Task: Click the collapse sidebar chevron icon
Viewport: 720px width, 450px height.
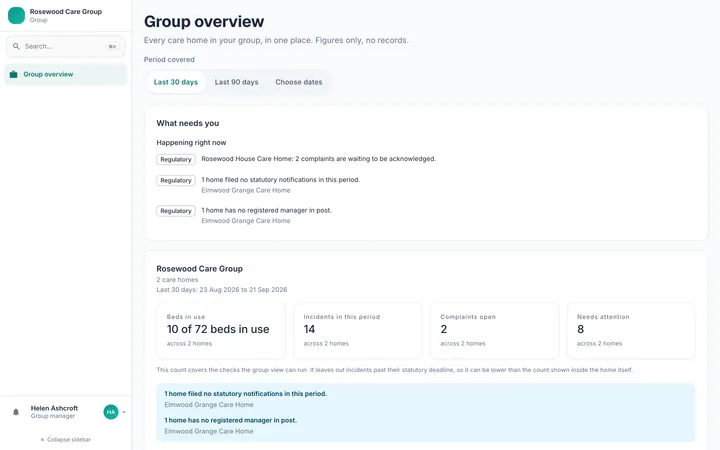Action: (43, 439)
